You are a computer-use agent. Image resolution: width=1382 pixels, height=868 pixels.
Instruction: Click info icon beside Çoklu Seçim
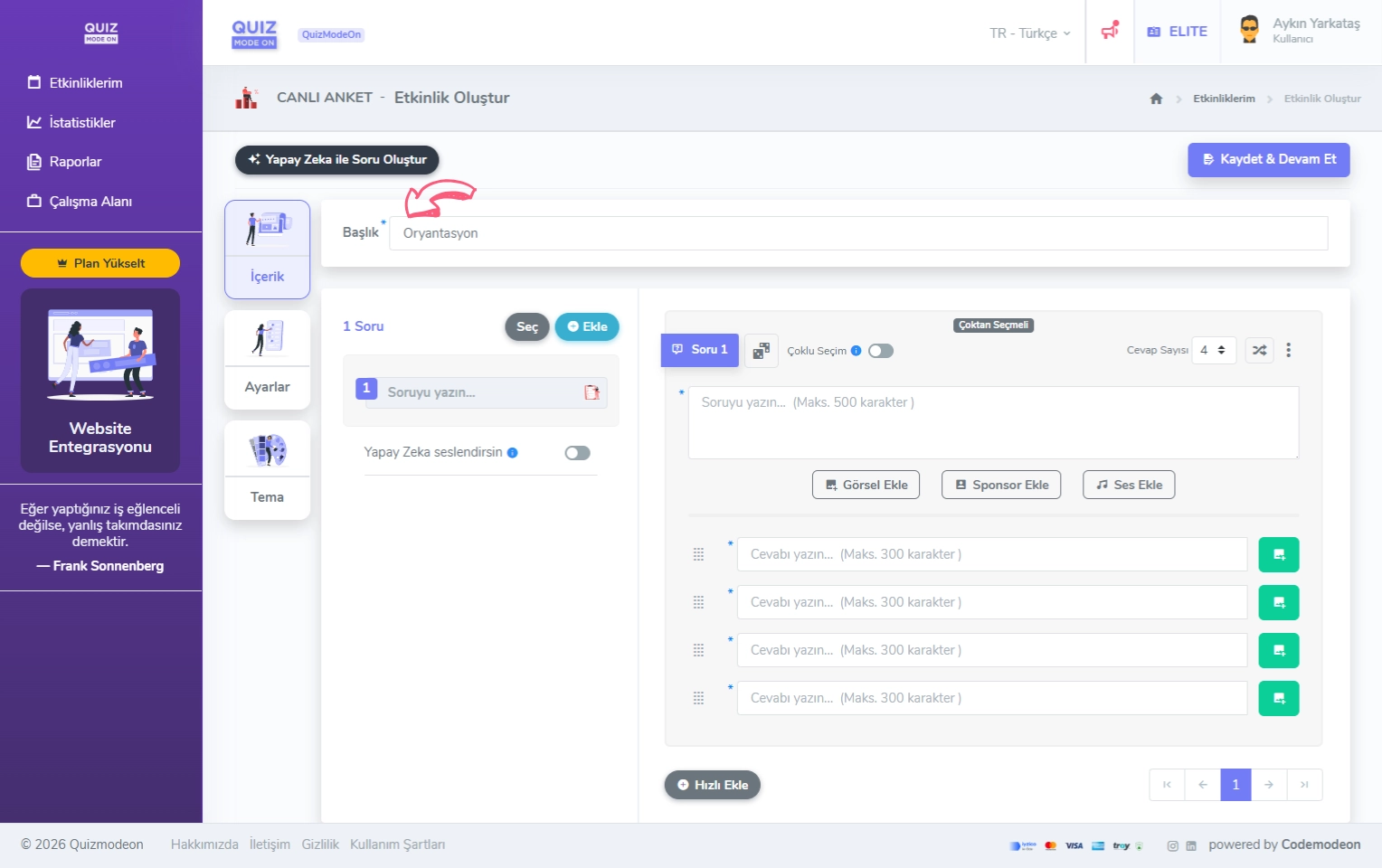pyautogui.click(x=856, y=351)
